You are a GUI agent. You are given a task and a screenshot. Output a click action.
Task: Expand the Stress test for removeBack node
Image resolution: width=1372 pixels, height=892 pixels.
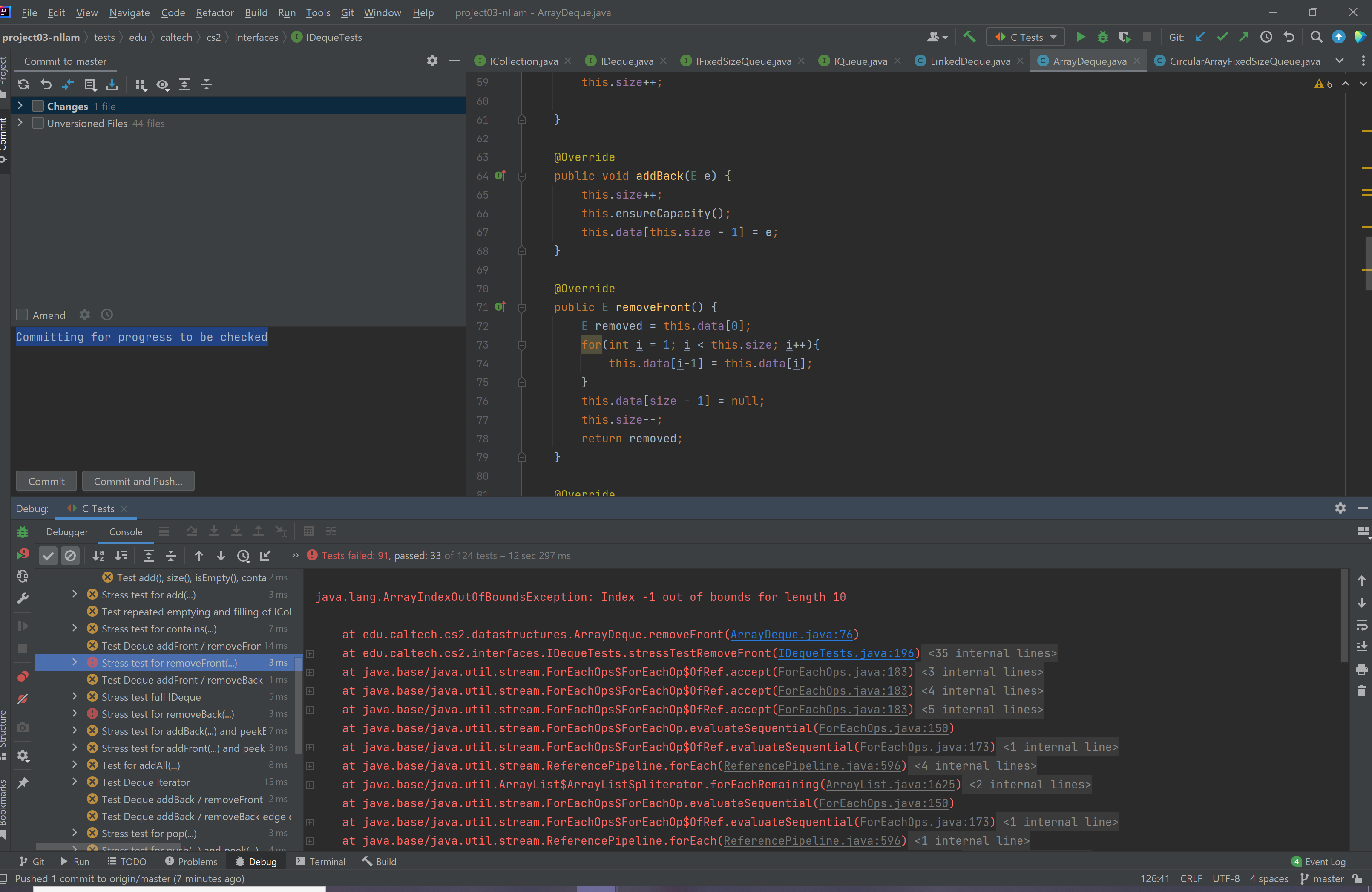[75, 714]
